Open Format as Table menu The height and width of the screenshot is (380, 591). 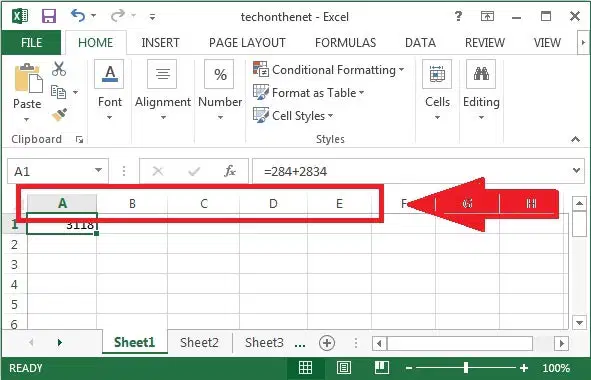309,93
